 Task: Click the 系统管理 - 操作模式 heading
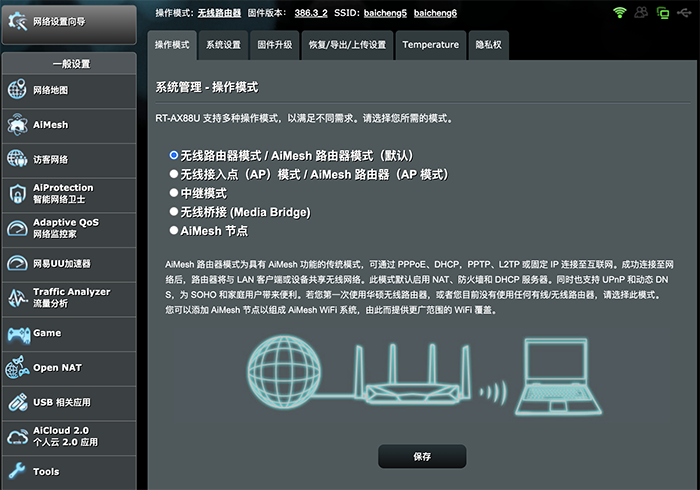pyautogui.click(x=207, y=87)
